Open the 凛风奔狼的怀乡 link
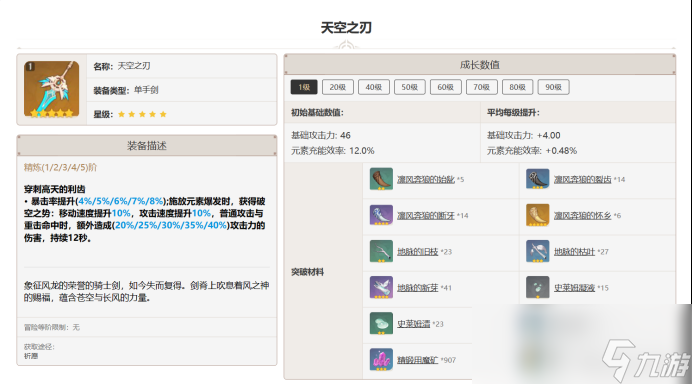The image size is (692, 384). click(x=583, y=215)
